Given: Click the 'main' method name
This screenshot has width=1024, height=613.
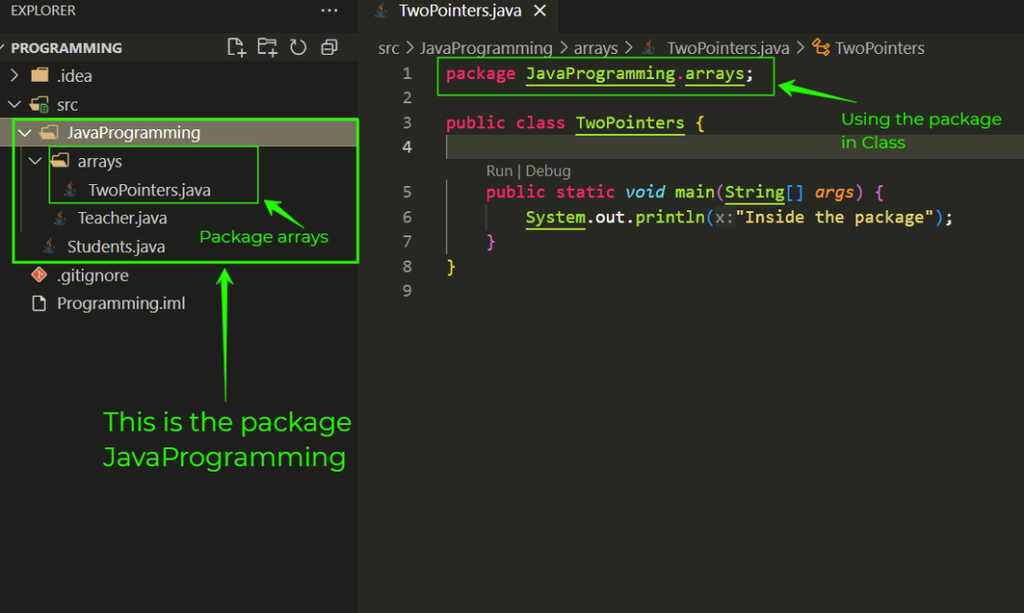Looking at the screenshot, I should coord(694,192).
